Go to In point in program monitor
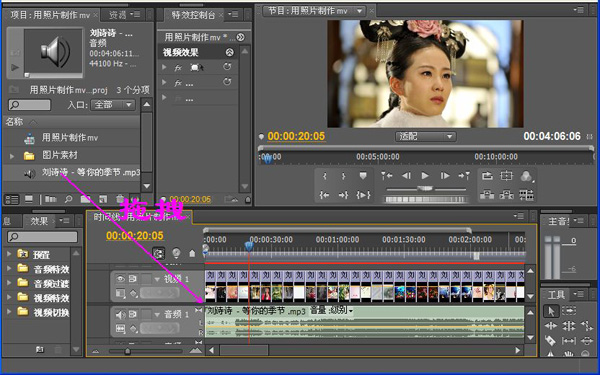The height and width of the screenshot is (375, 600). pyautogui.click(x=324, y=195)
